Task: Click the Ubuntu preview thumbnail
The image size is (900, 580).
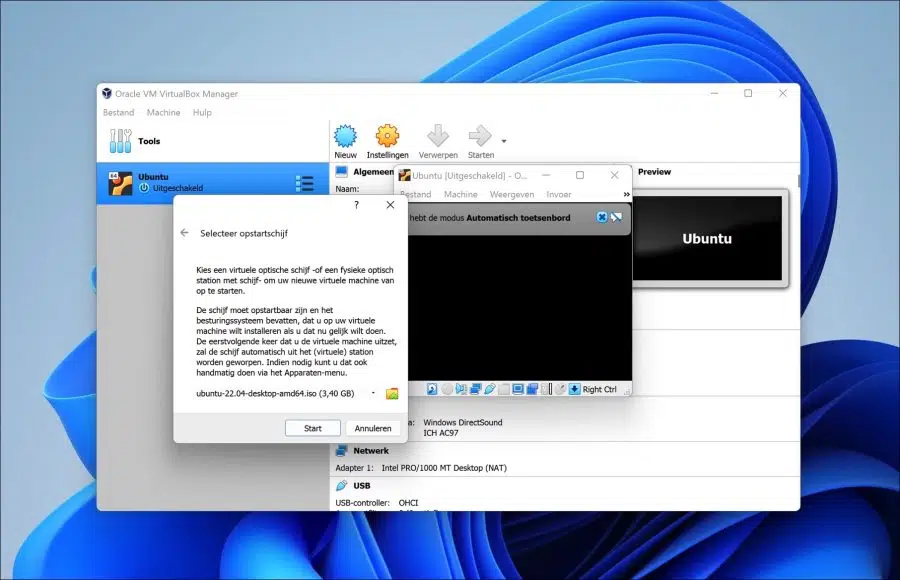Action: click(x=707, y=238)
